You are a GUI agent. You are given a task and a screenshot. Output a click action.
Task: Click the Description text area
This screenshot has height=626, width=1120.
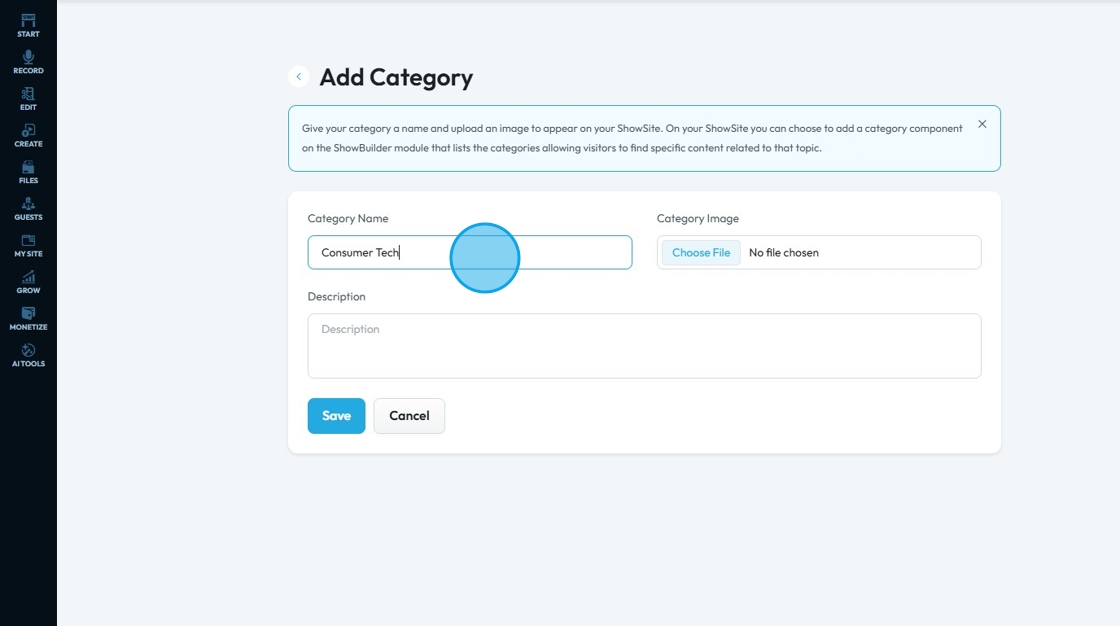[644, 346]
